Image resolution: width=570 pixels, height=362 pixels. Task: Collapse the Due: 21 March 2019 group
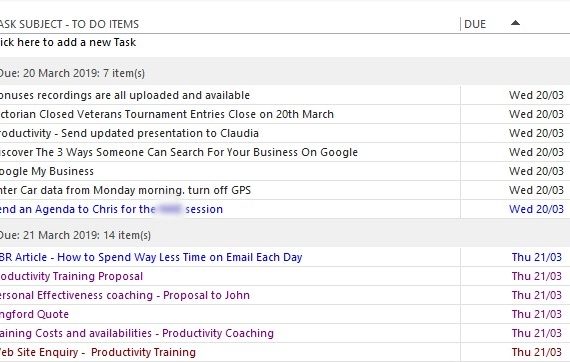point(75,235)
